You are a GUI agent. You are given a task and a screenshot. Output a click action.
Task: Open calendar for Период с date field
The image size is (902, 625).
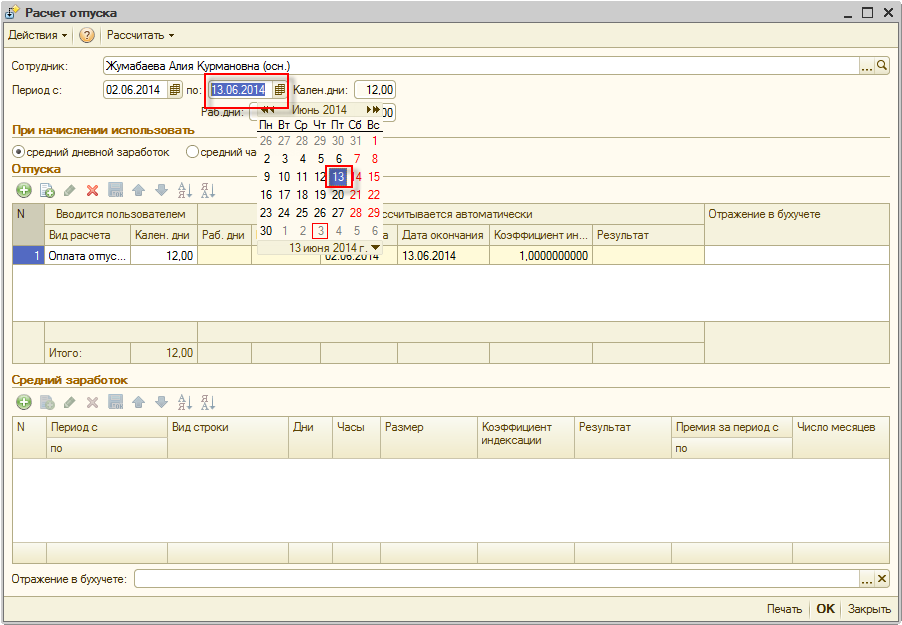[x=175, y=90]
